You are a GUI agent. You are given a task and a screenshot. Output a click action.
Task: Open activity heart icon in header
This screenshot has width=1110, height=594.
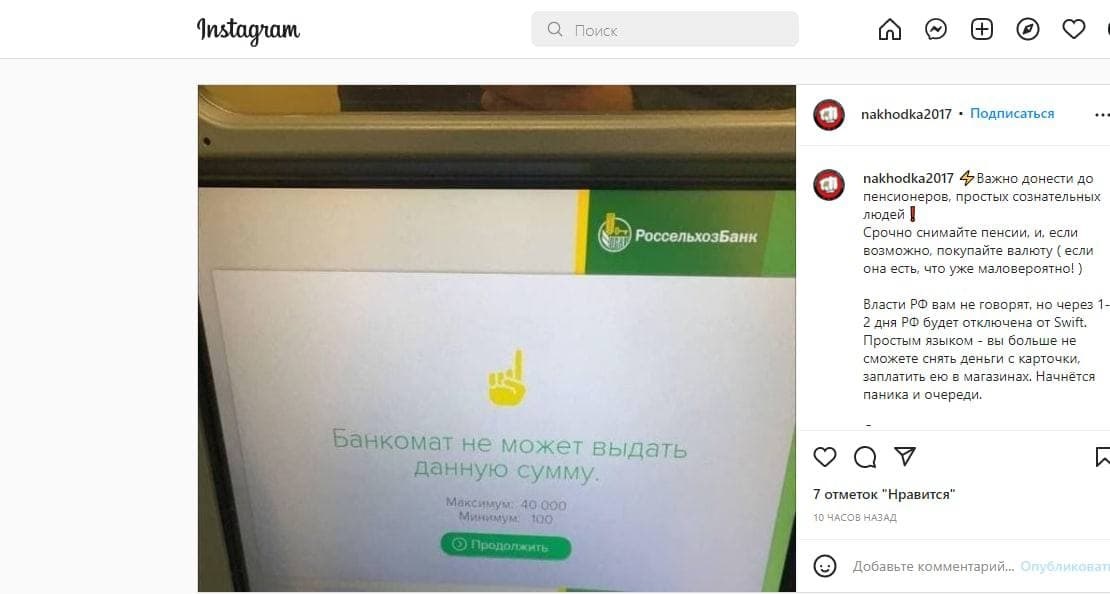pos(1073,30)
